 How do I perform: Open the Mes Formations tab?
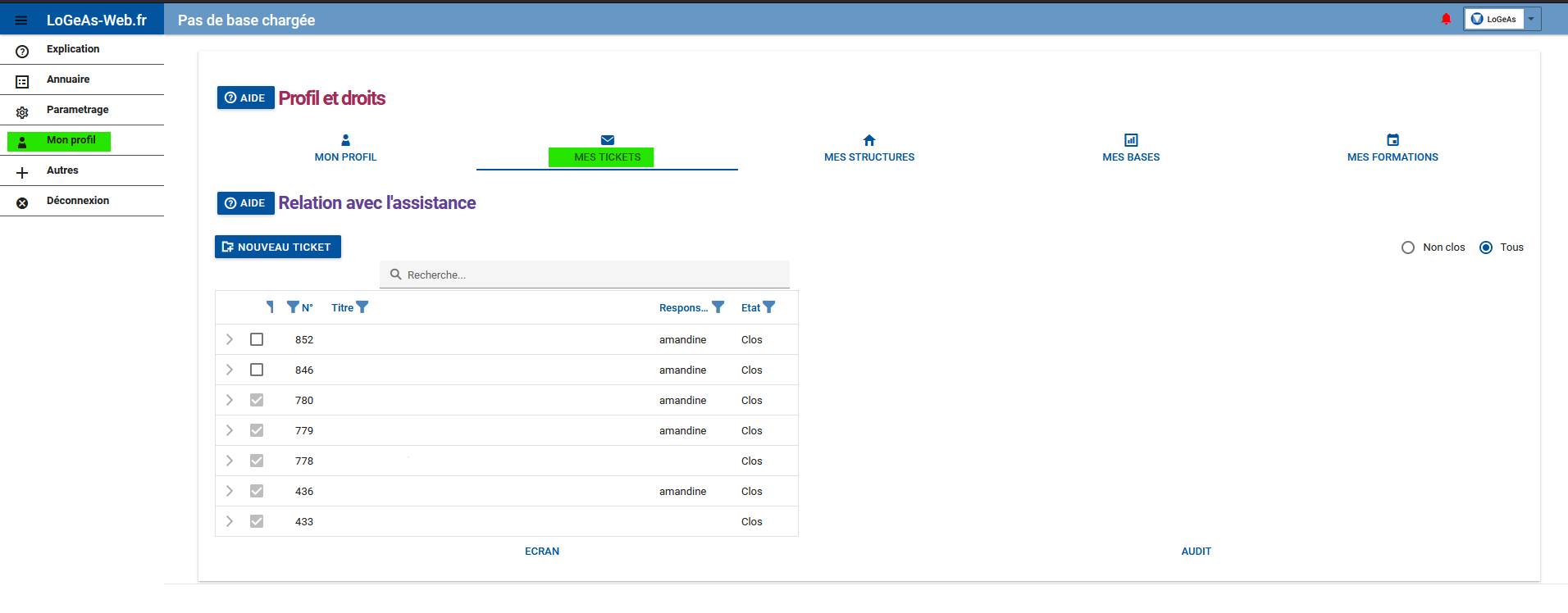pos(1393,148)
